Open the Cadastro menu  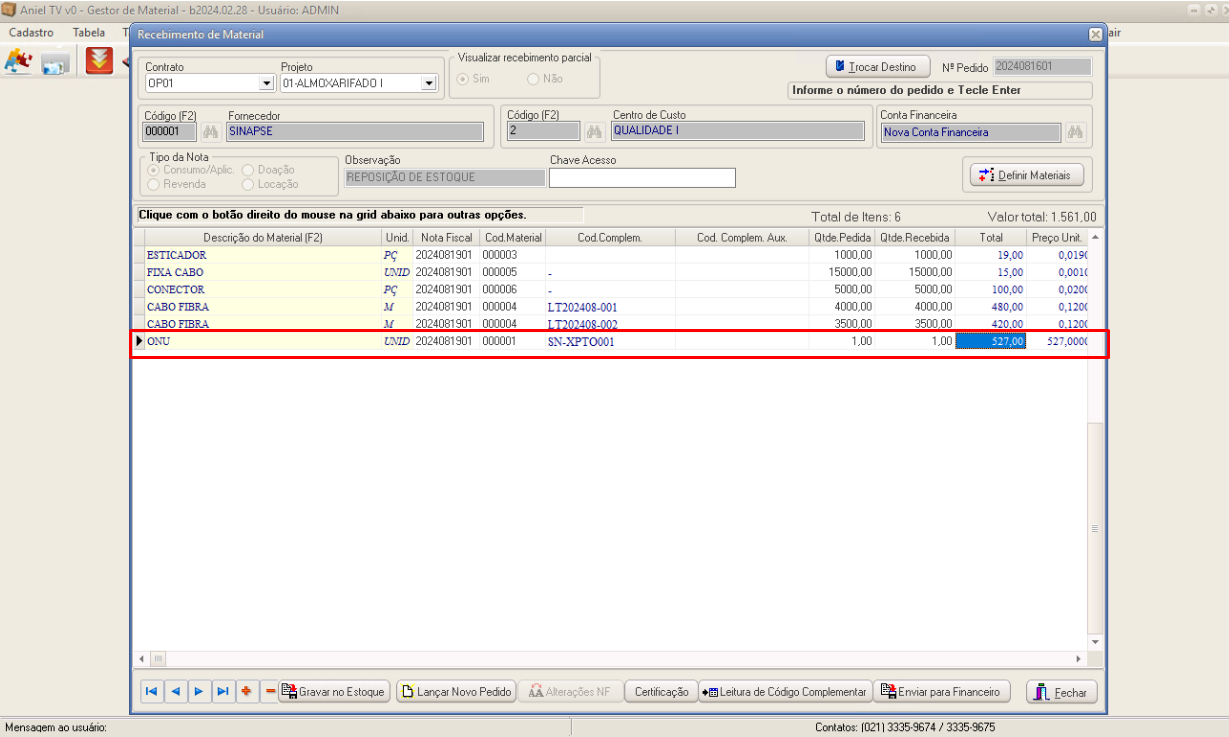[31, 32]
